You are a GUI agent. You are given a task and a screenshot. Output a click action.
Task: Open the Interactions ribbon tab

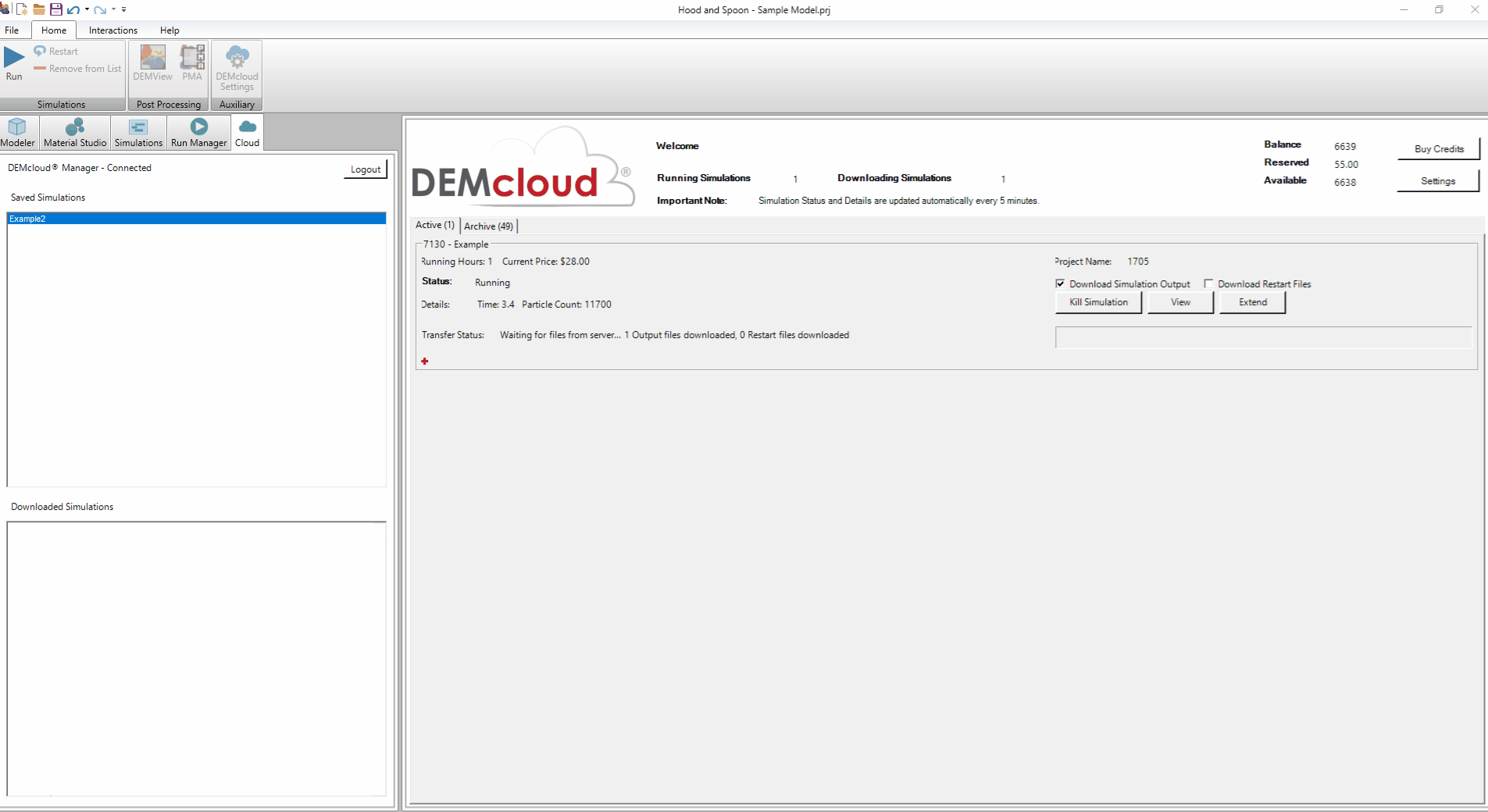[113, 30]
